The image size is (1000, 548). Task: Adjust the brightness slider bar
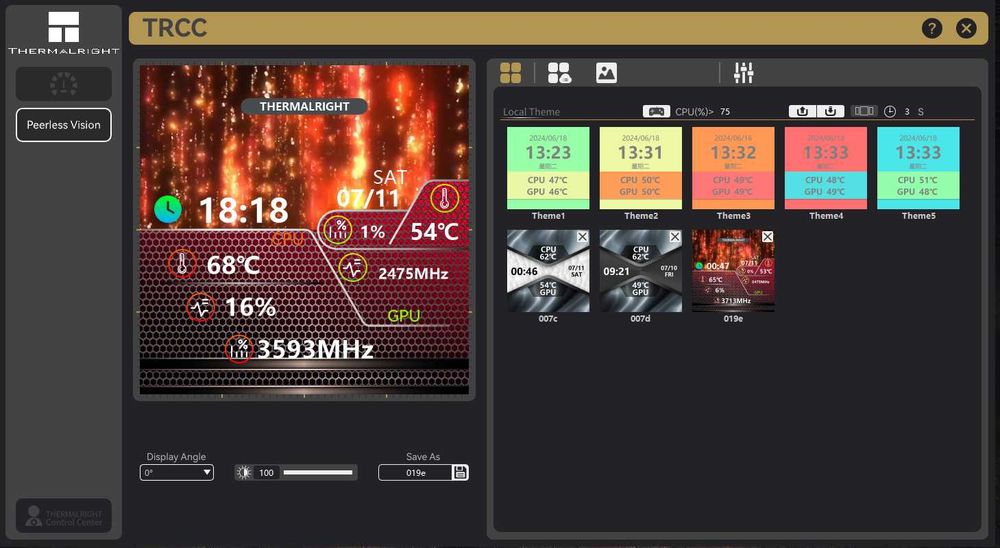(x=318, y=473)
